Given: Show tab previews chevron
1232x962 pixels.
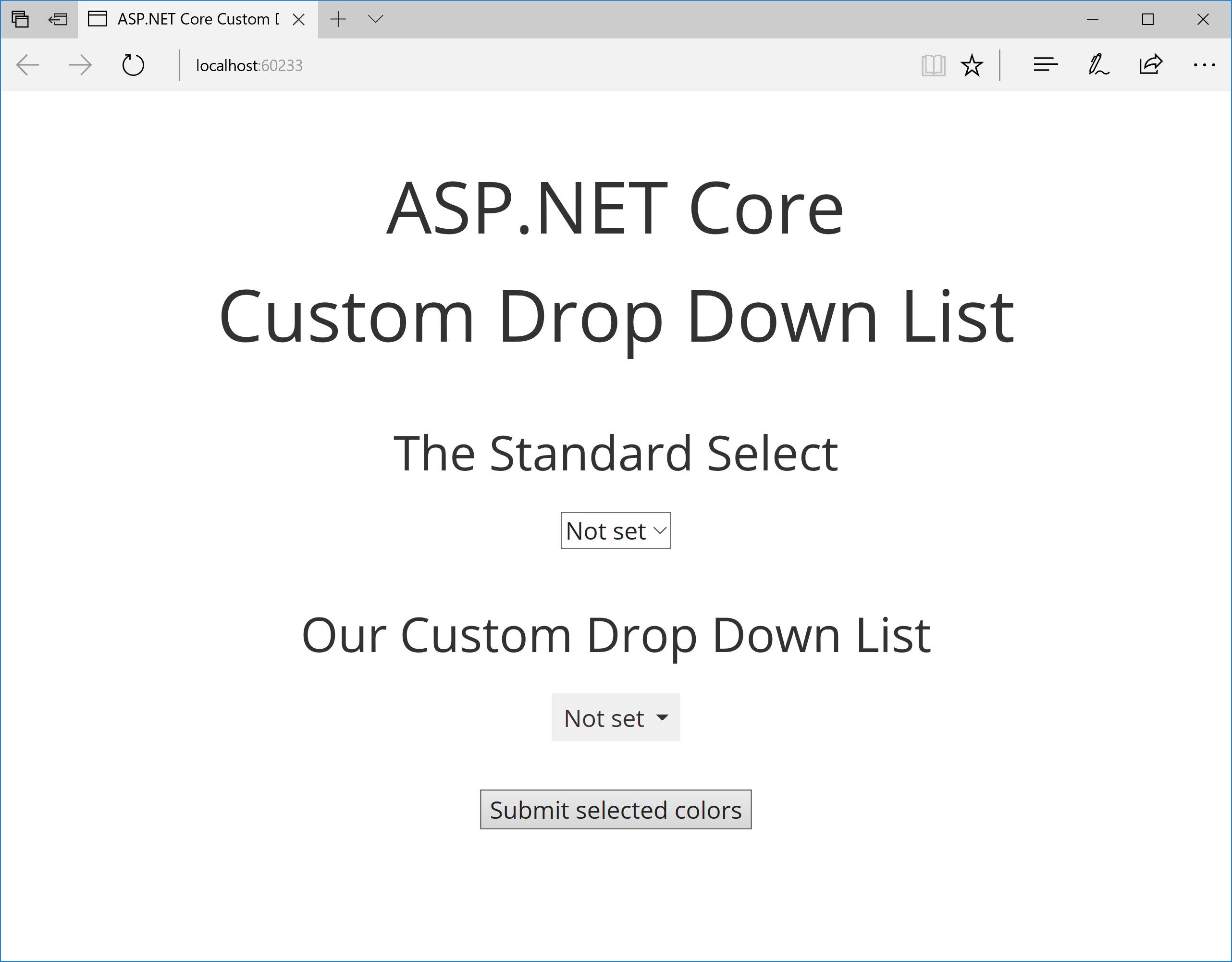Looking at the screenshot, I should click(x=376, y=19).
